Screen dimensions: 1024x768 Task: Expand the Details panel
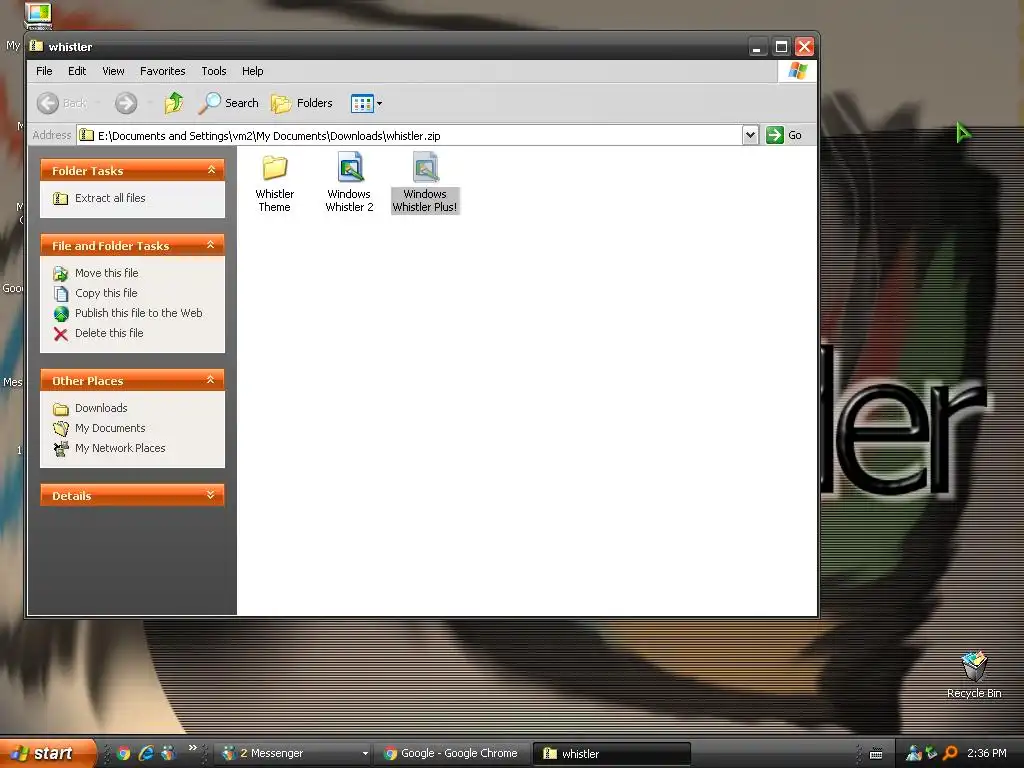point(211,495)
